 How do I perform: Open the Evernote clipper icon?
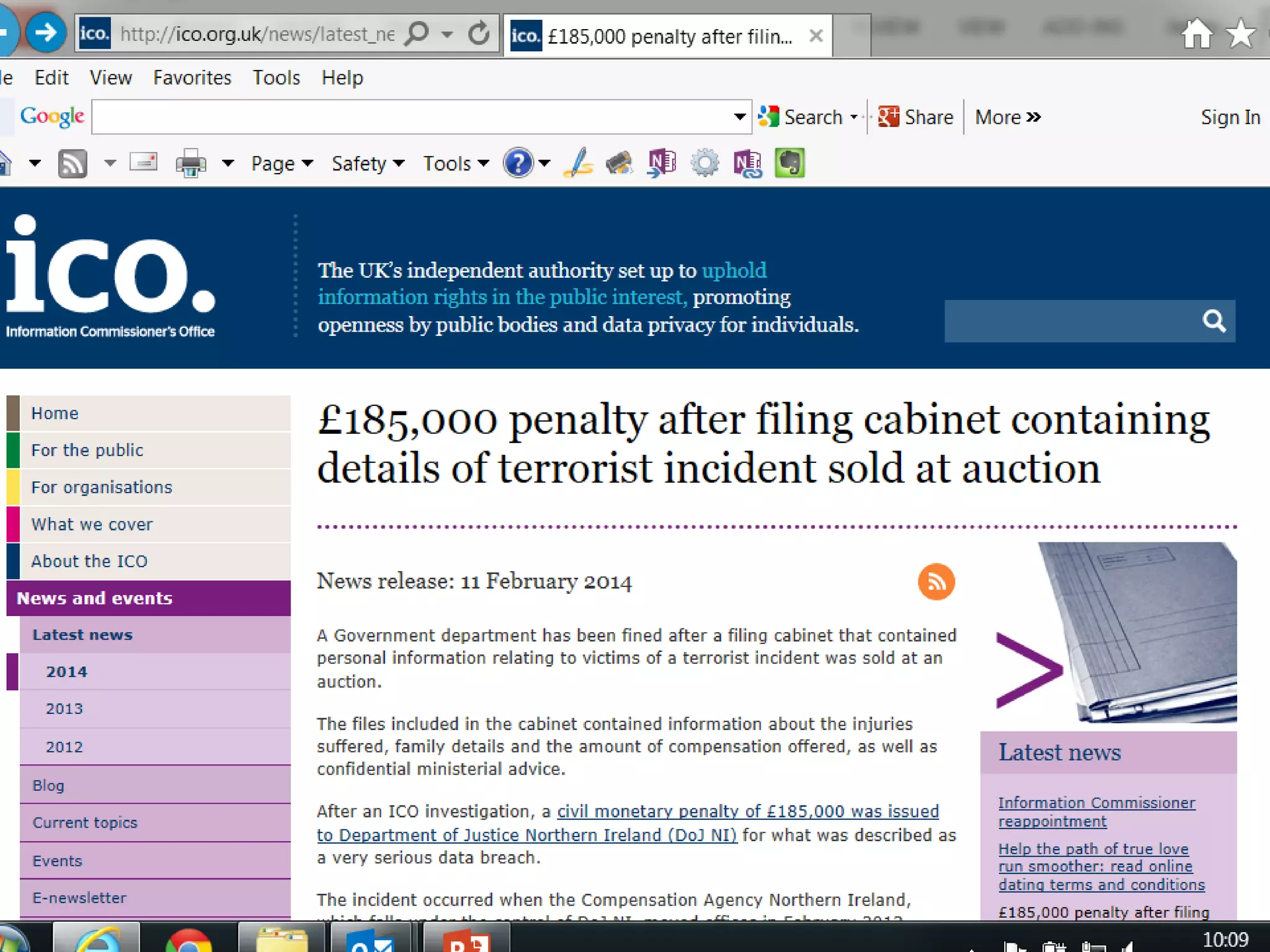point(789,164)
